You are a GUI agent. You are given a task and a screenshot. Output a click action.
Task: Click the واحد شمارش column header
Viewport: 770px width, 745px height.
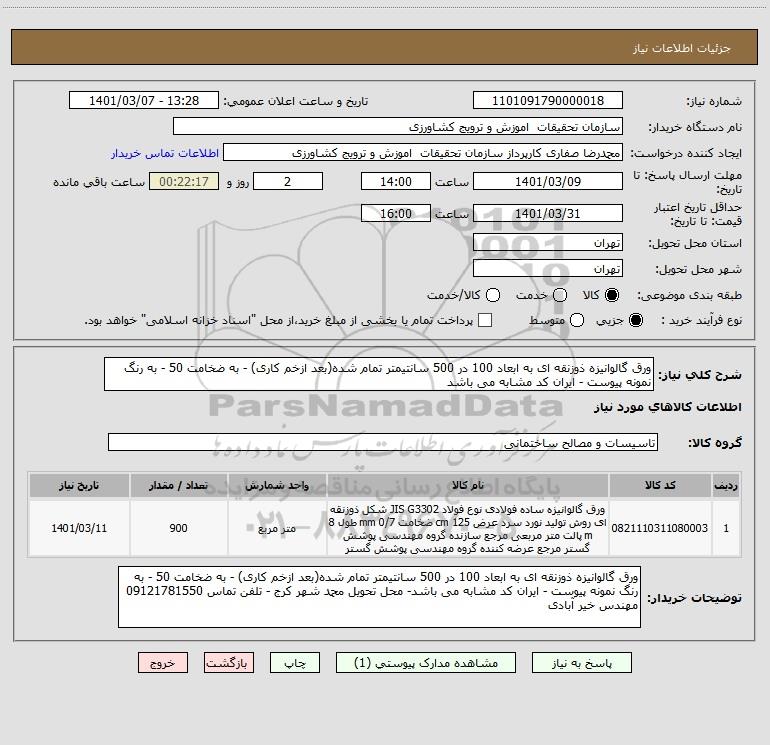277,485
